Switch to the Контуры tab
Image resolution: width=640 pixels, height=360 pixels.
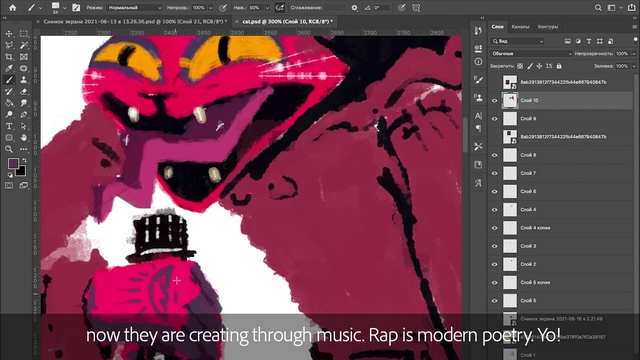click(x=548, y=27)
